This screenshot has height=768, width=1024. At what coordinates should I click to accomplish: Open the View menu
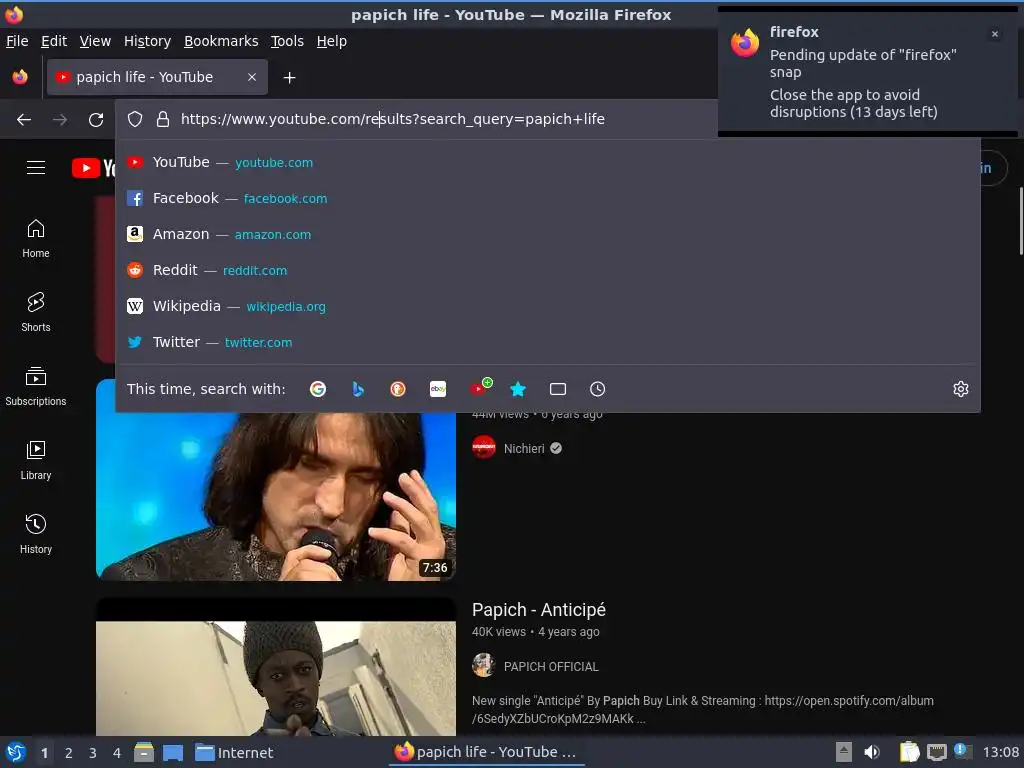[x=95, y=41]
